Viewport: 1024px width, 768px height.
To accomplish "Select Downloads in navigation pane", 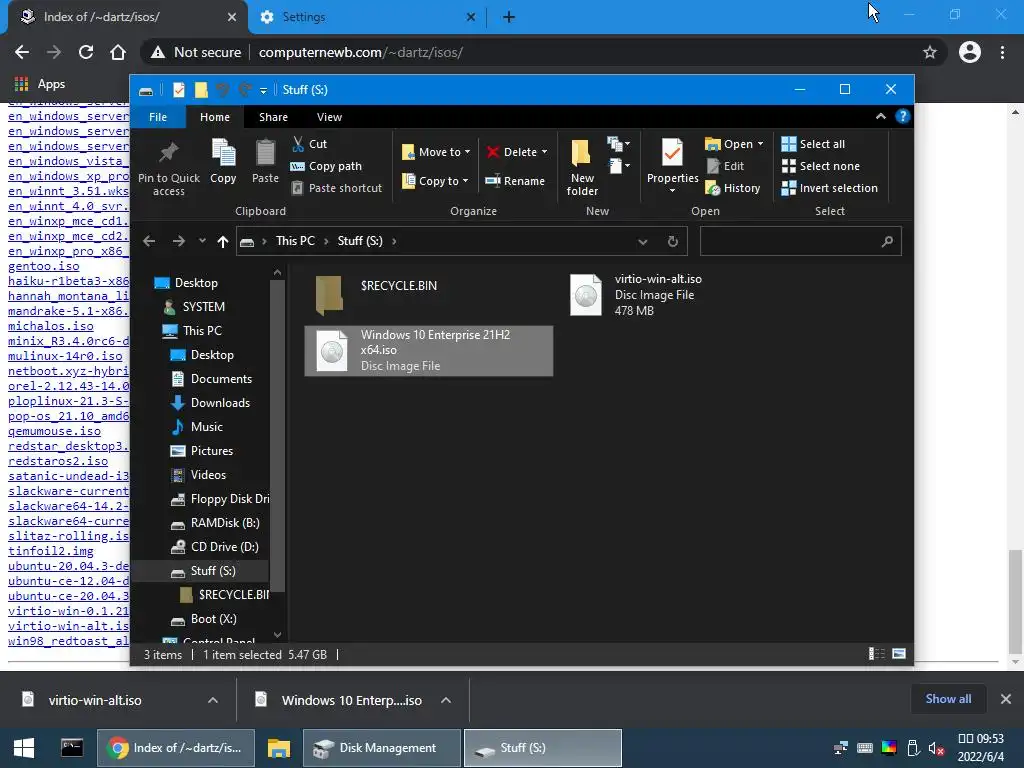I will tap(220, 403).
